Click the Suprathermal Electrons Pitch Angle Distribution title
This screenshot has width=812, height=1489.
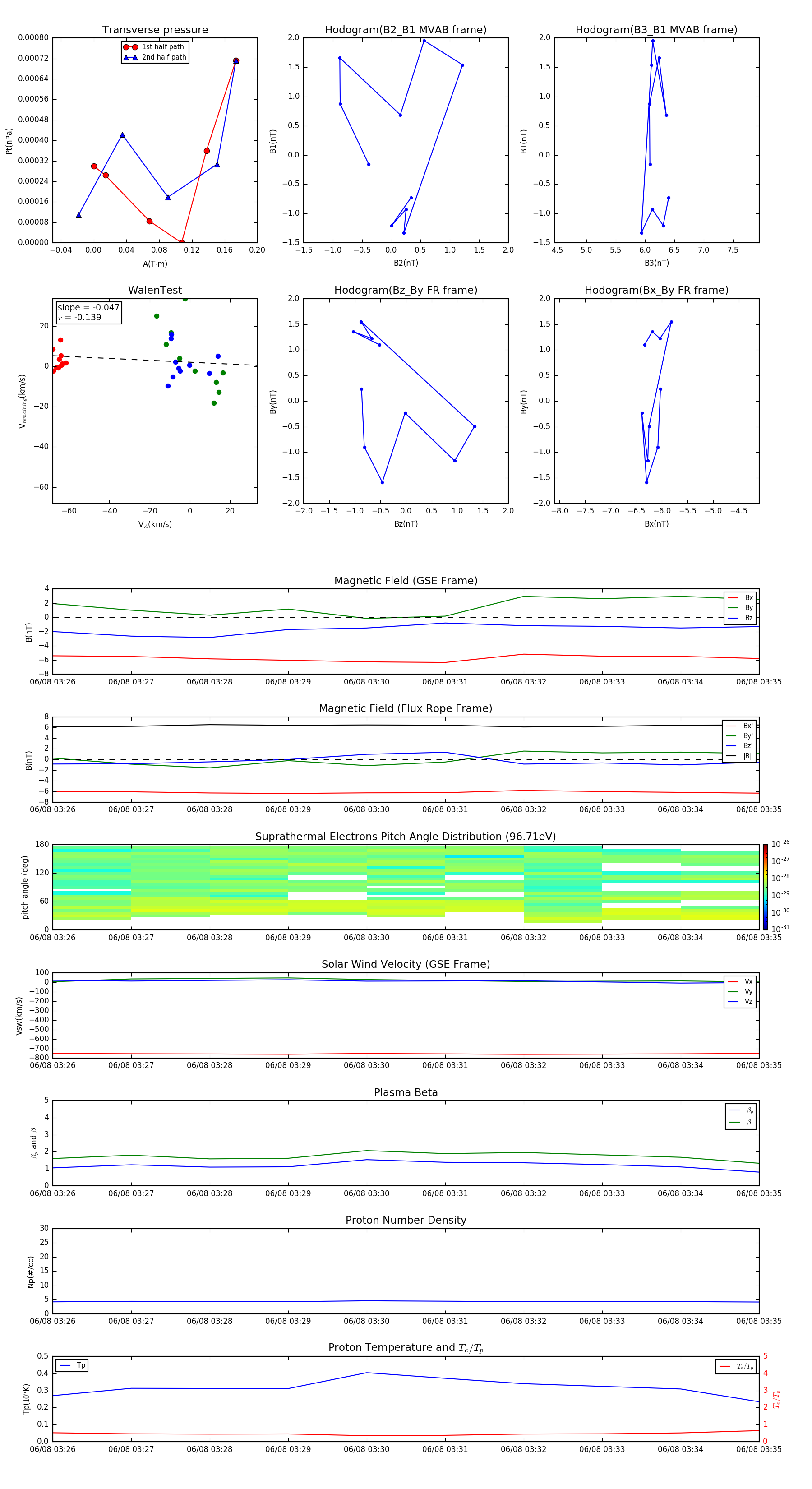pyautogui.click(x=406, y=837)
